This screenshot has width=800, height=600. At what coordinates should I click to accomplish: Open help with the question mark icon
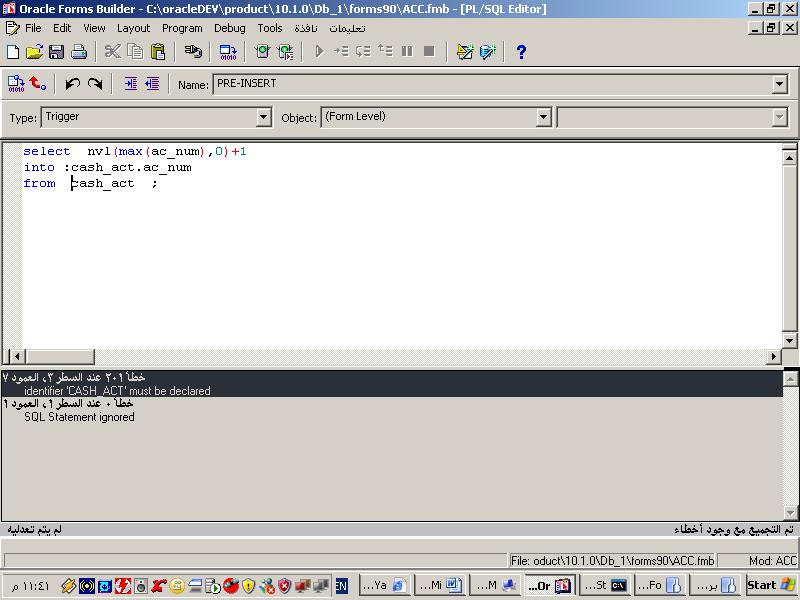point(521,52)
